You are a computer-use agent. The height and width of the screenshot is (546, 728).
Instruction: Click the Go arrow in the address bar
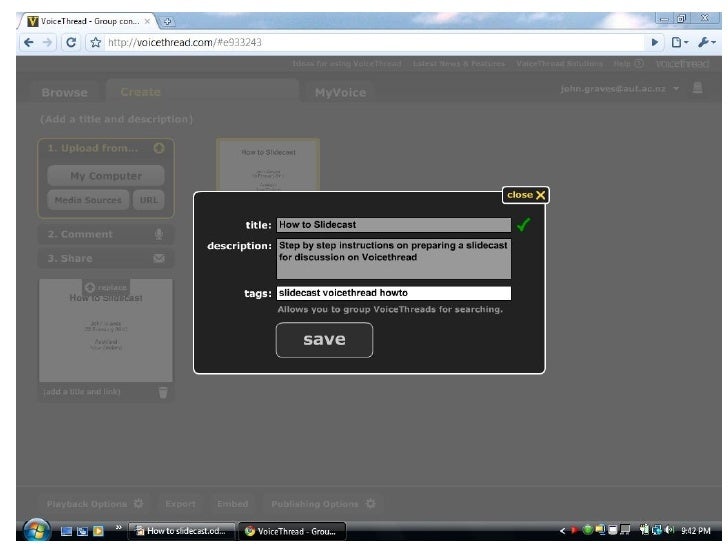point(655,43)
